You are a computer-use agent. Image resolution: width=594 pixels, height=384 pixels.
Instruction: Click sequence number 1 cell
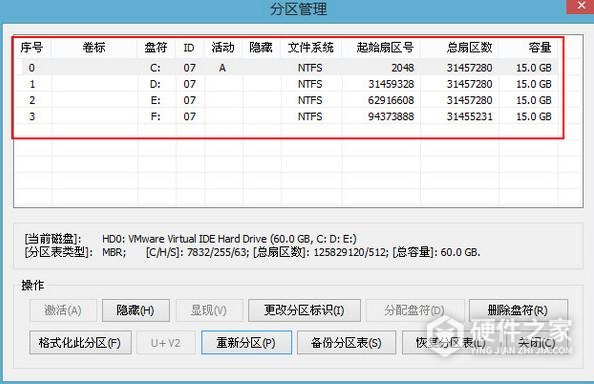coord(32,84)
